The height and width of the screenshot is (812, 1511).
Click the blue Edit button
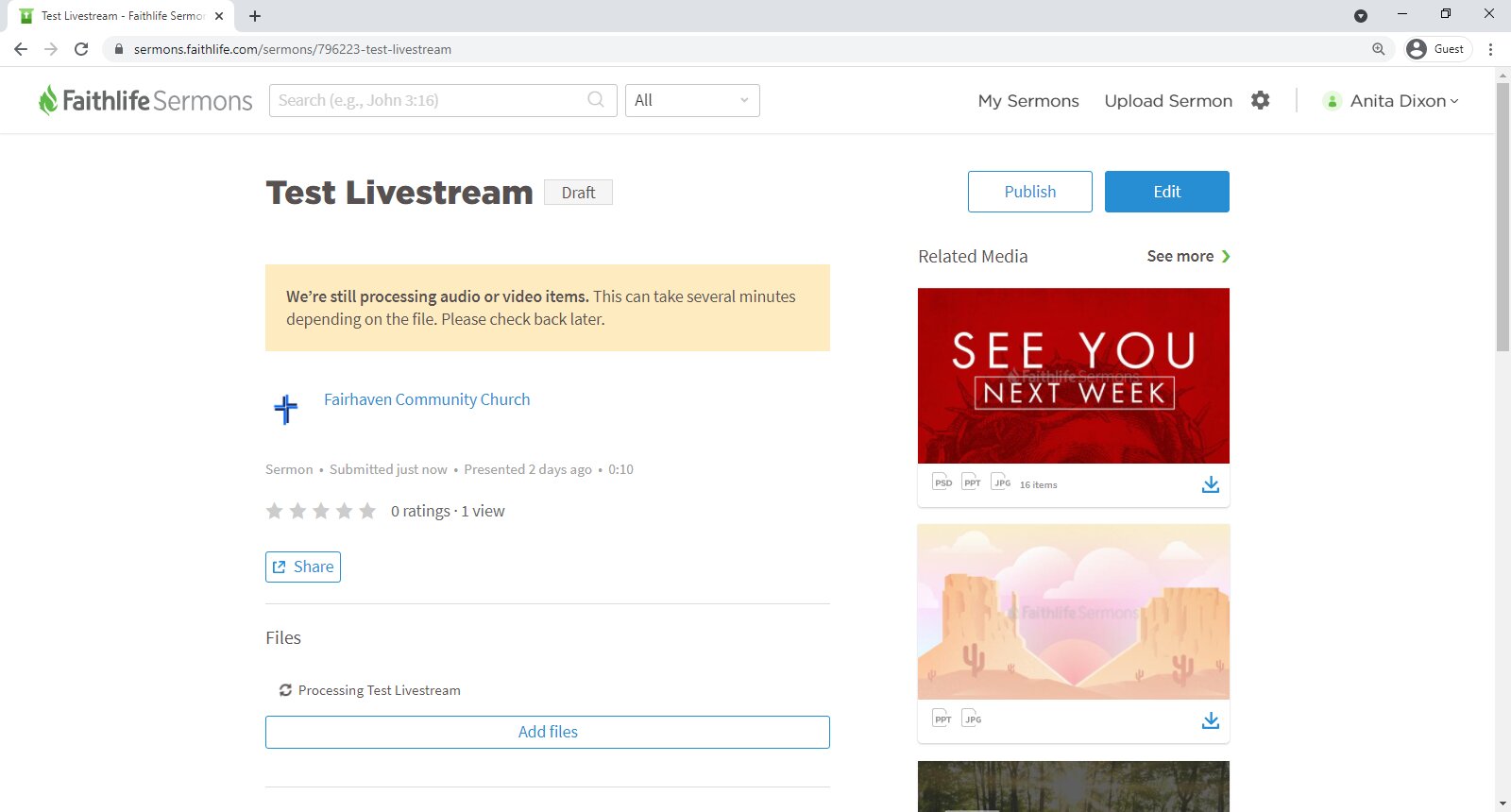(1167, 192)
